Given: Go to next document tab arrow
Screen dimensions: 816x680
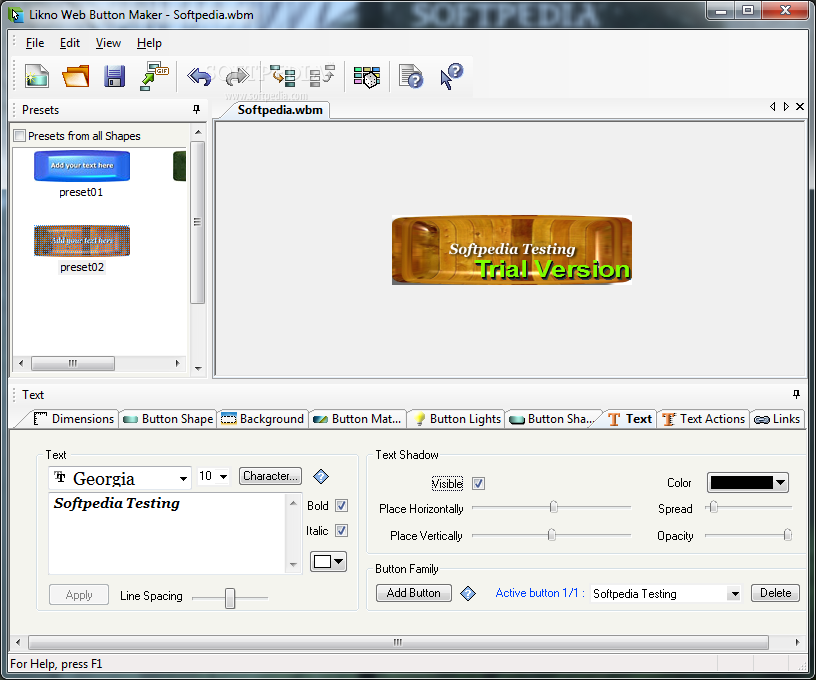Looking at the screenshot, I should click(786, 107).
